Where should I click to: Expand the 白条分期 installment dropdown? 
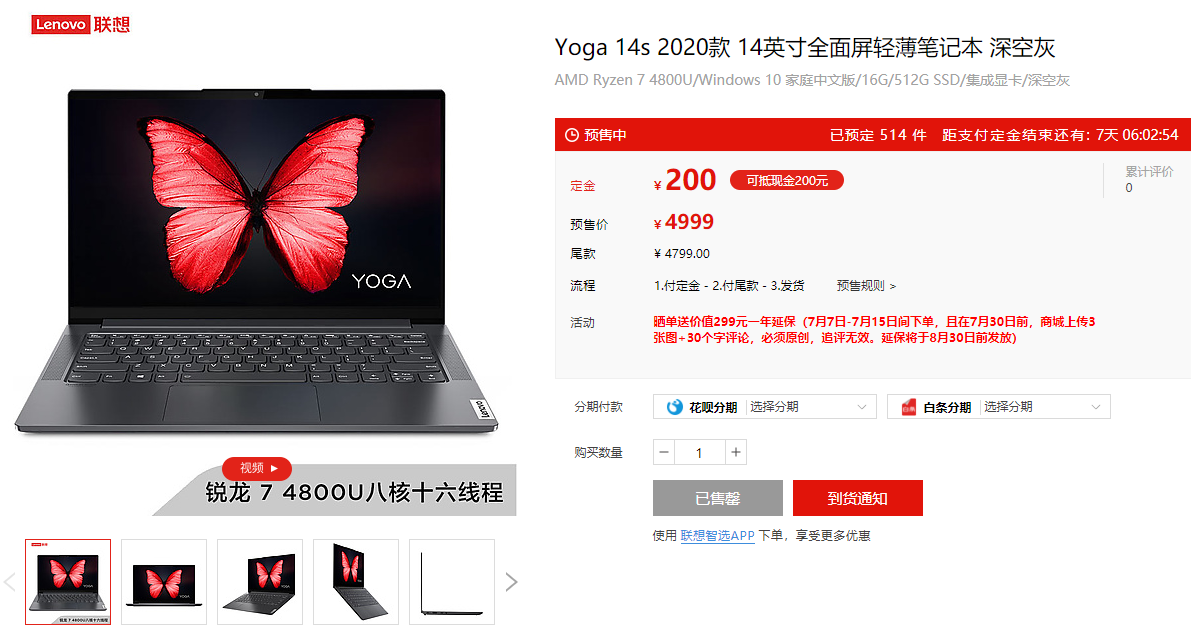[x=999, y=407]
